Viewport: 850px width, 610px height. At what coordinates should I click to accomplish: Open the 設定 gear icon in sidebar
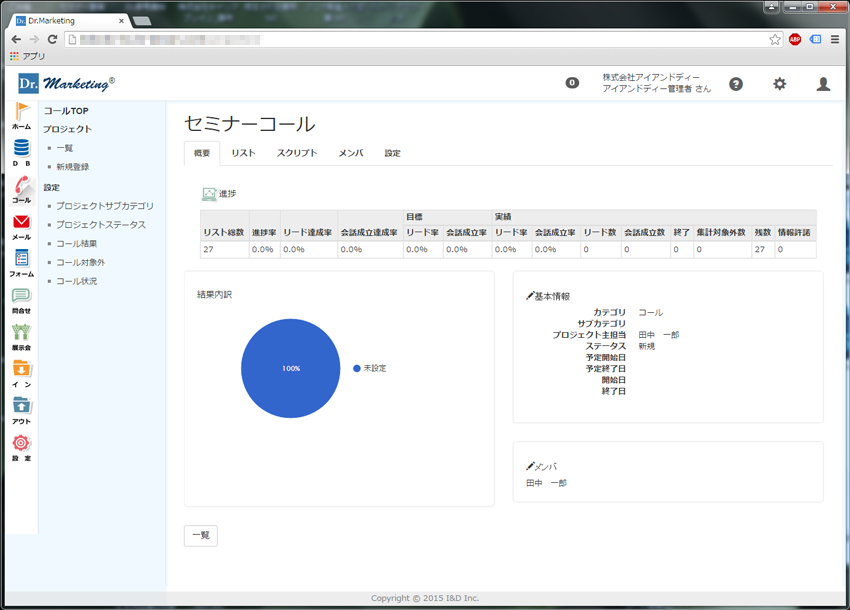point(21,444)
